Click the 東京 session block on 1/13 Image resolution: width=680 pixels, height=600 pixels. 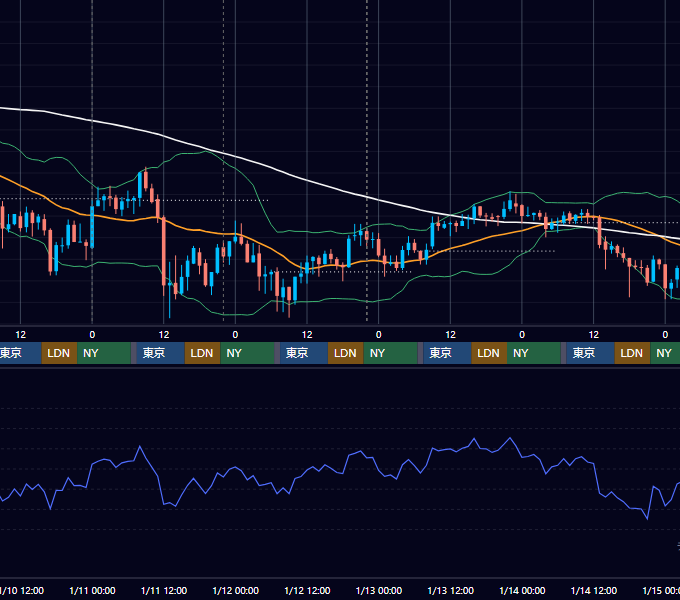pos(448,353)
